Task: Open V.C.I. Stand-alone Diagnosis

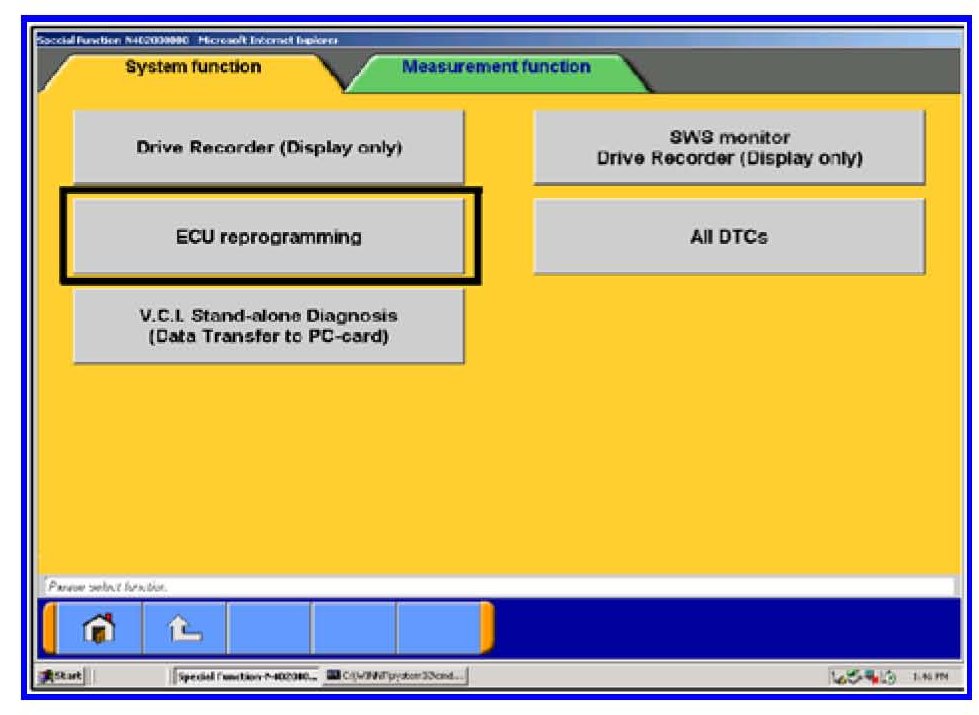Action: (268, 326)
